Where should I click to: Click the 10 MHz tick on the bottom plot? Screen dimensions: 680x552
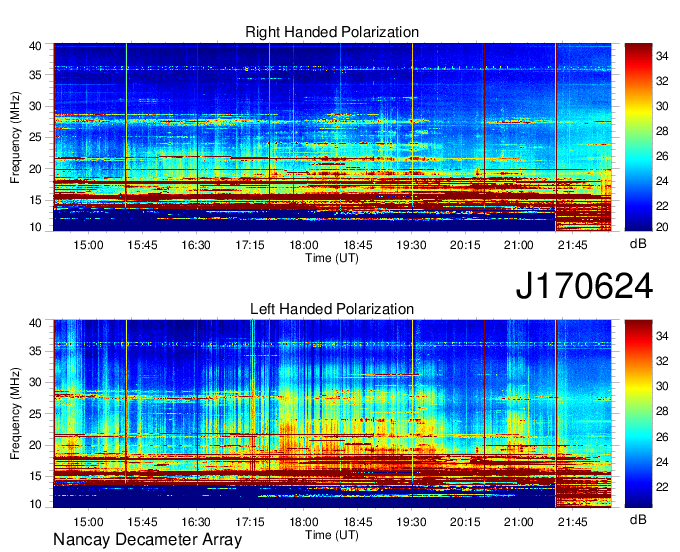coord(35,504)
